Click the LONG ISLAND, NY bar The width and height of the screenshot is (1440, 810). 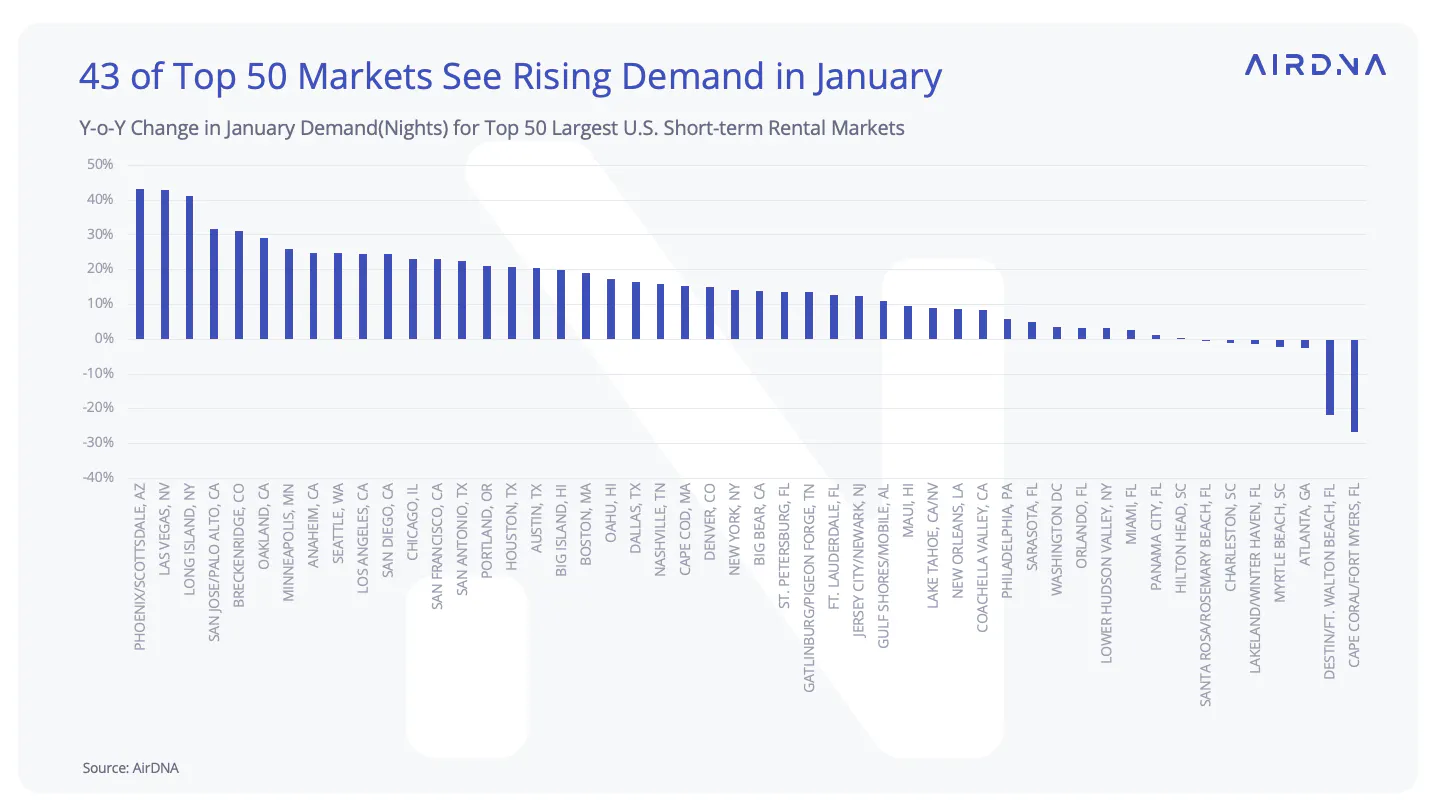(x=190, y=267)
